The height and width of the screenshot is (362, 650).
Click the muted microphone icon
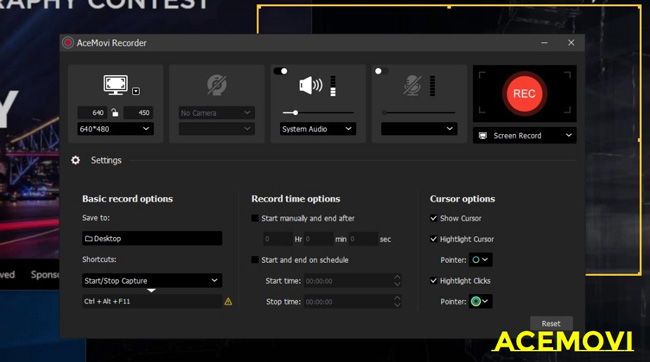412,85
